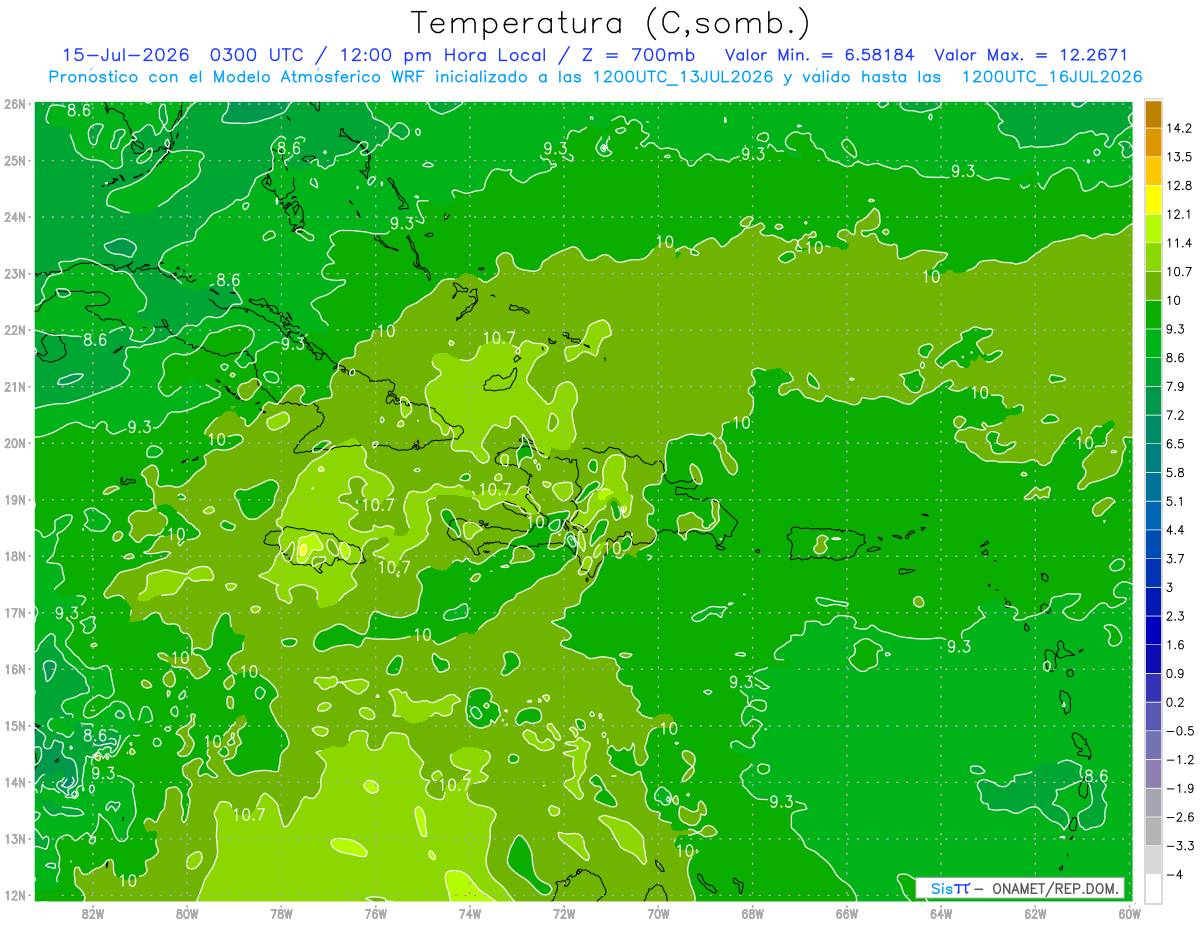
Task: Click the 'Sisπ – ONAMET/REP.DOM.' credit box
Action: click(x=1020, y=888)
